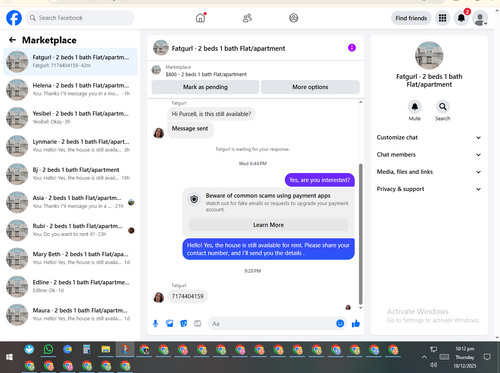
Task: Click chat scroll down arrow
Action: coord(360,308)
